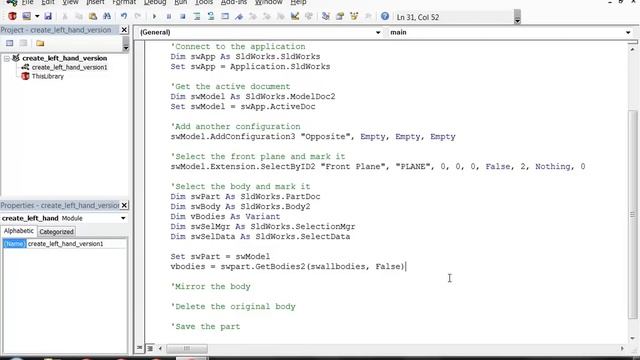Open the Debug menu
This screenshot has height=360, width=640.
click(155, 2)
